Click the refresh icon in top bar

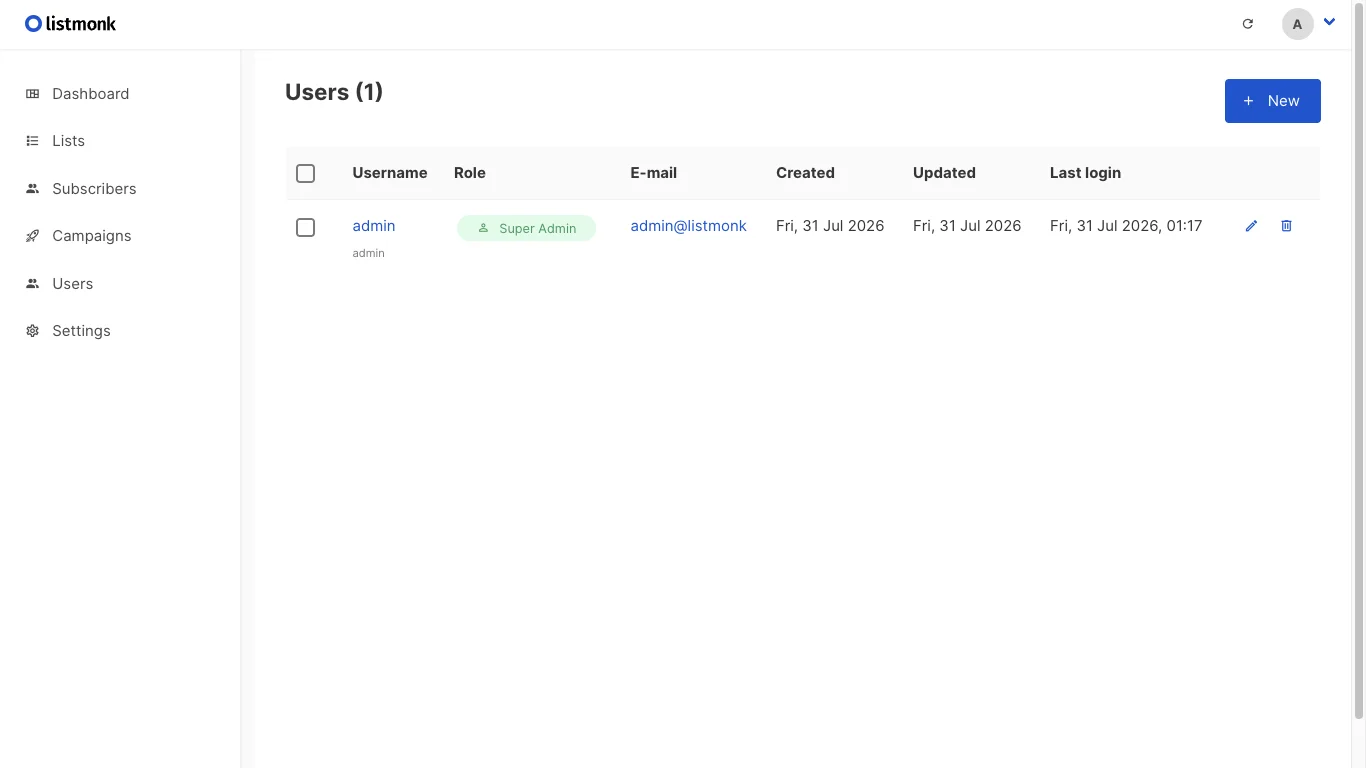1247,24
